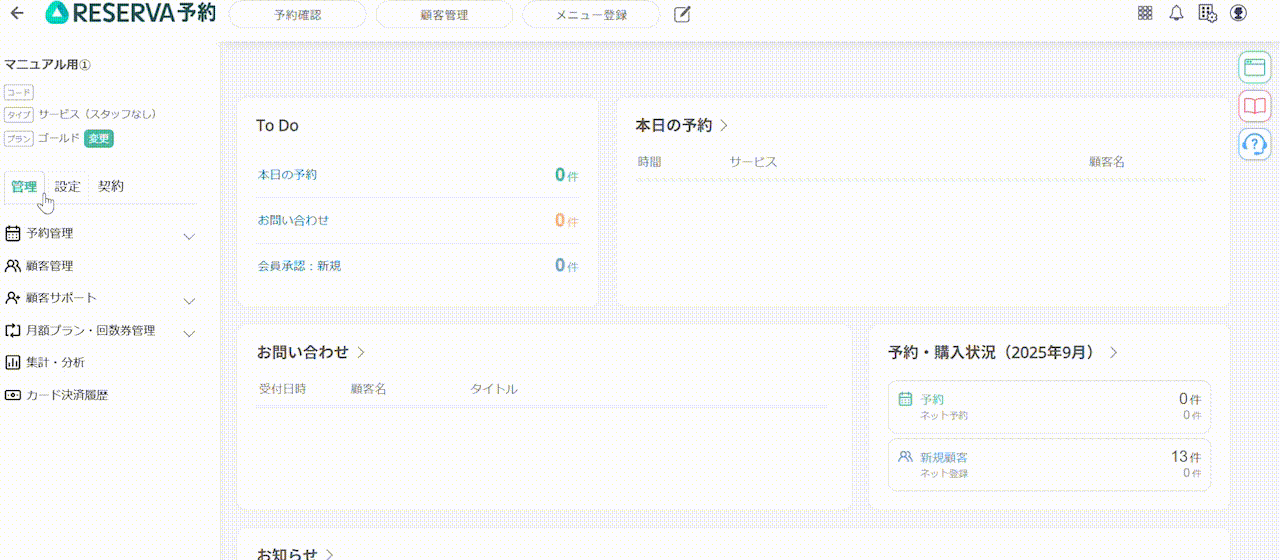Viewport: 1280px width, 560px height.
Task: Click the To Do panel heading
Action: coord(277,125)
